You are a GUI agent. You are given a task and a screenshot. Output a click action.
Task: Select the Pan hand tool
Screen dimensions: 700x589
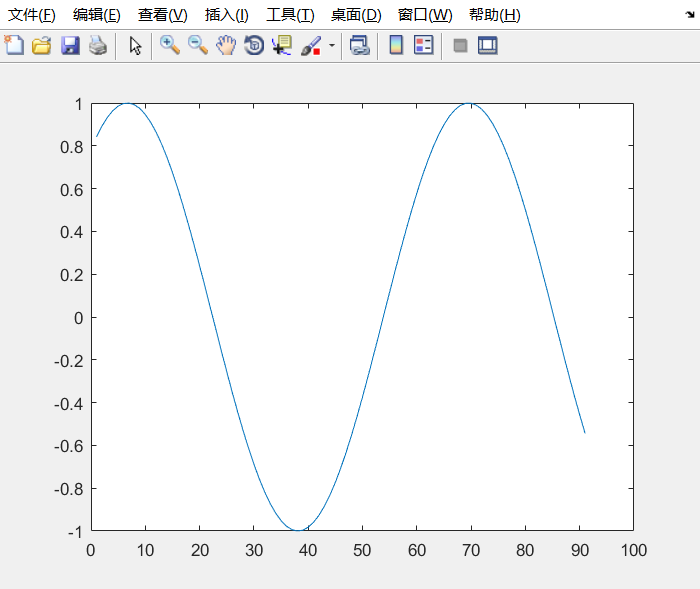coord(226,45)
